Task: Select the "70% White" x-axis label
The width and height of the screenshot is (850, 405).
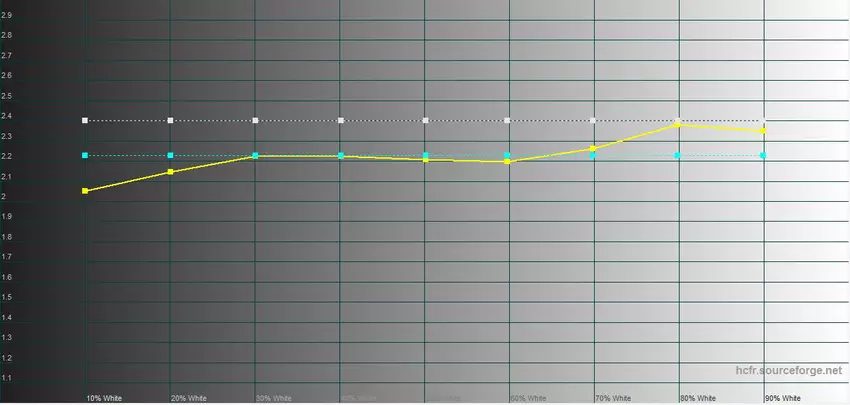Action: pos(612,397)
